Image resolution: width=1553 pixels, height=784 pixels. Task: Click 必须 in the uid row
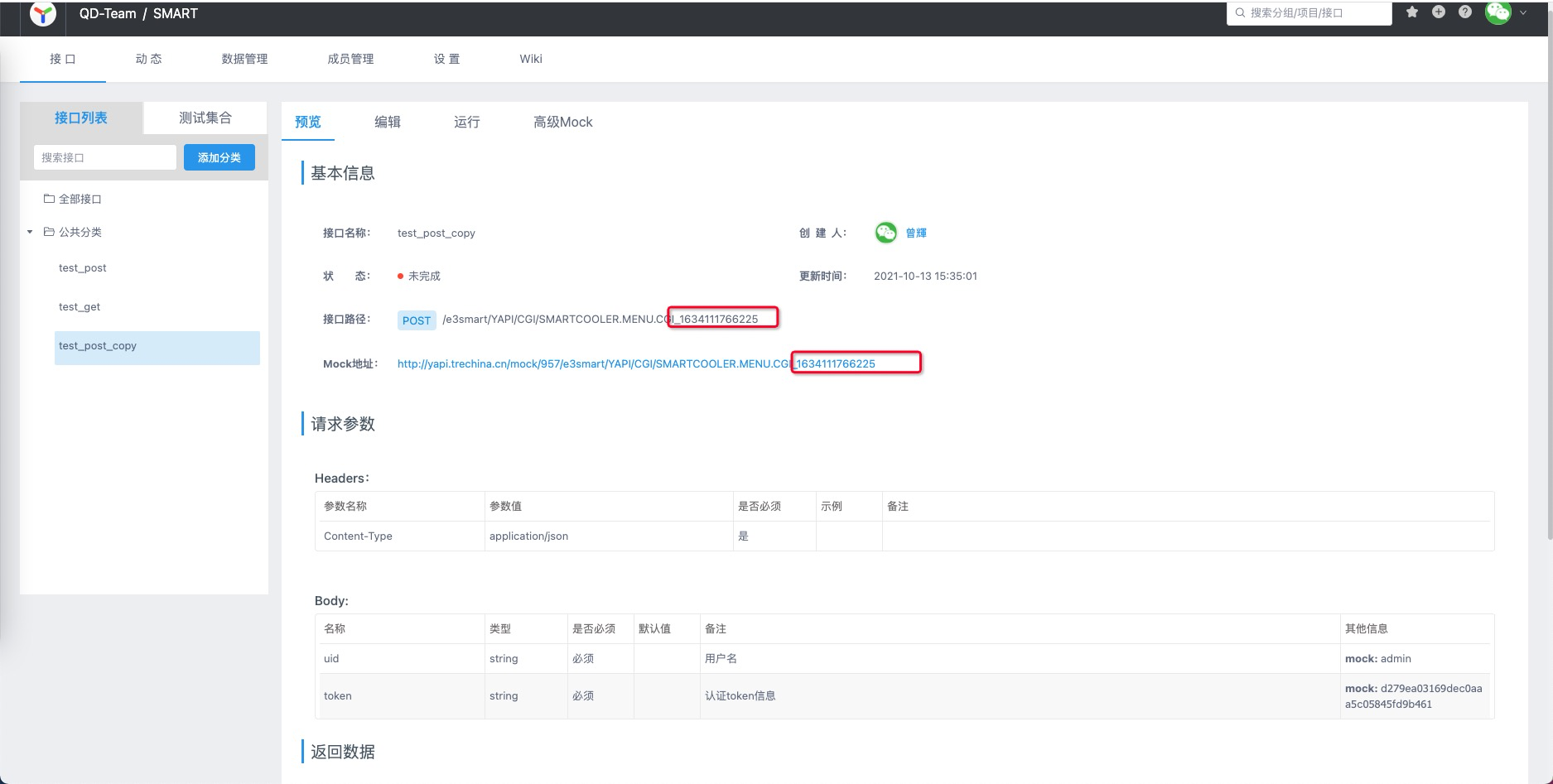[x=583, y=659]
